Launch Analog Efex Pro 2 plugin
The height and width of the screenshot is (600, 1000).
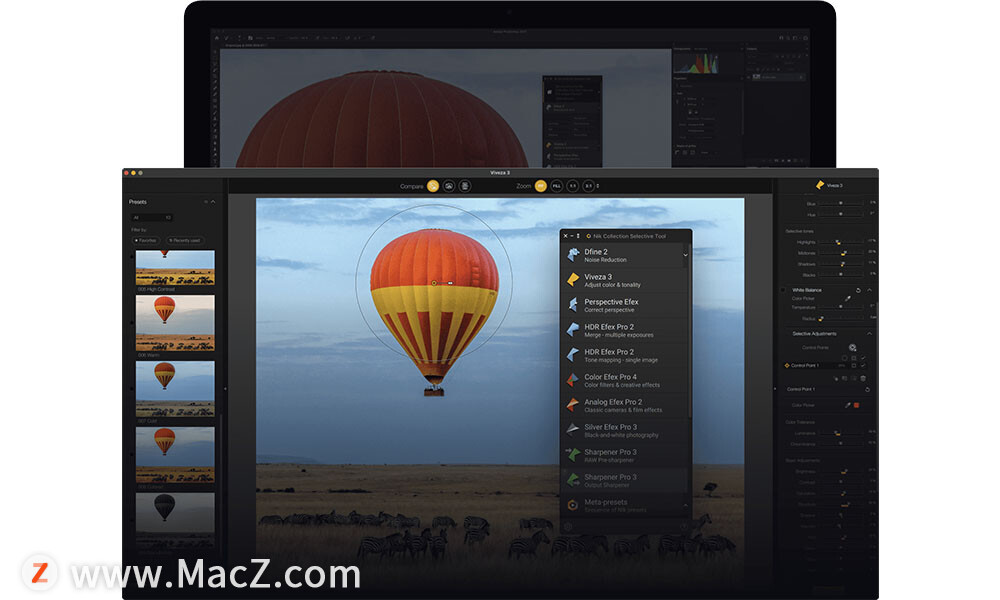pyautogui.click(x=573, y=405)
